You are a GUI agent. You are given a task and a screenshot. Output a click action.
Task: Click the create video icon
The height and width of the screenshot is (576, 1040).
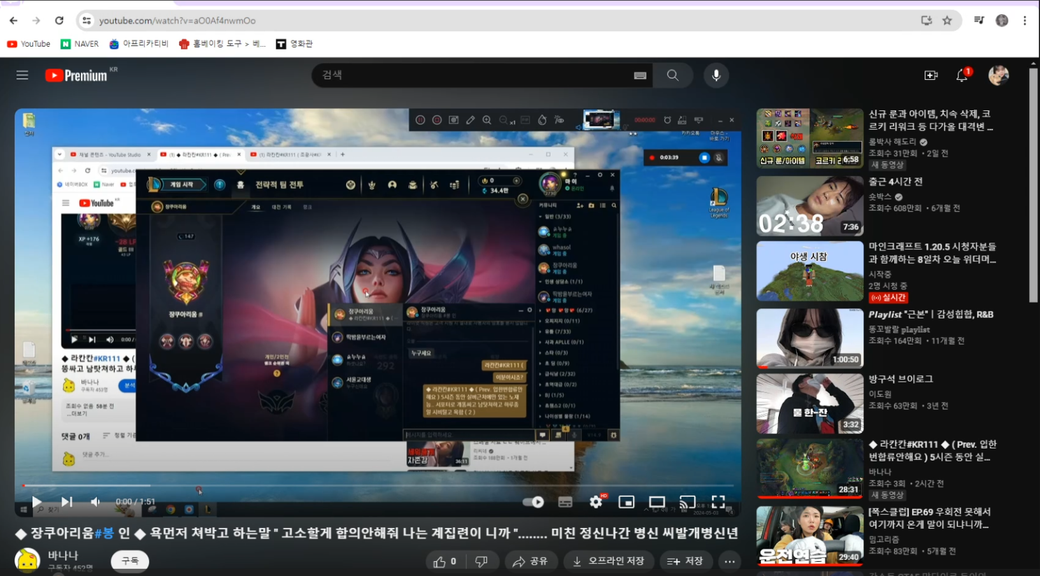coord(931,75)
